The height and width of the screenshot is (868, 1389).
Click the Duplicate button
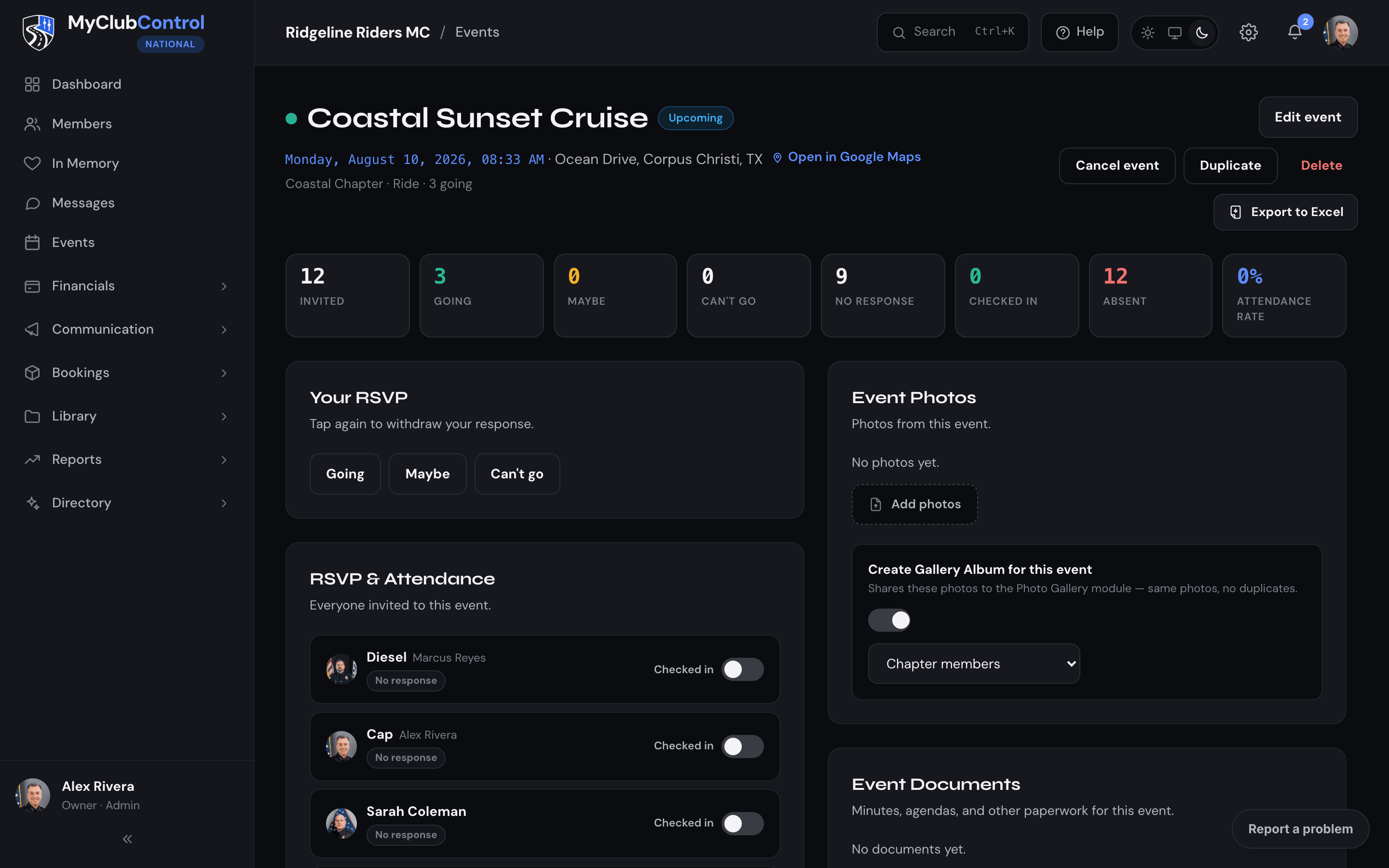click(1230, 165)
